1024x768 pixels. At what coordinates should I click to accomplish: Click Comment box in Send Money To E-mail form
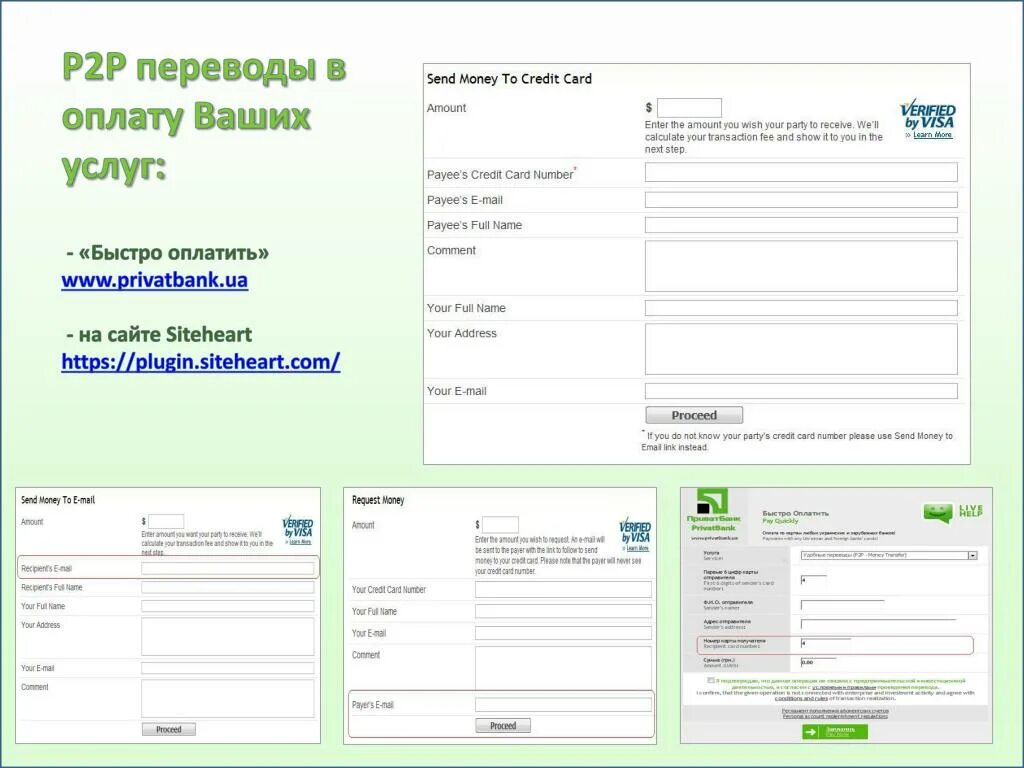pos(227,699)
